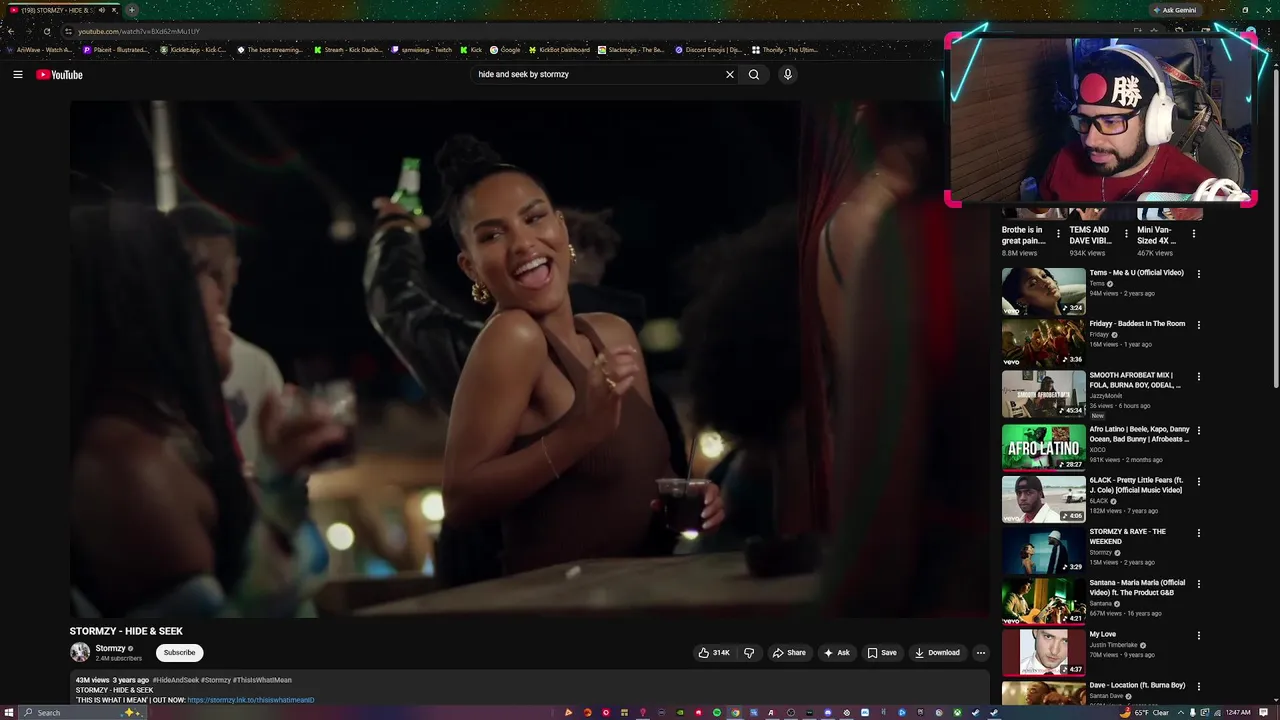Image resolution: width=1280 pixels, height=720 pixels.
Task: Open options menu for Smooth Afrobeat Mix
Action: [x=1199, y=377]
